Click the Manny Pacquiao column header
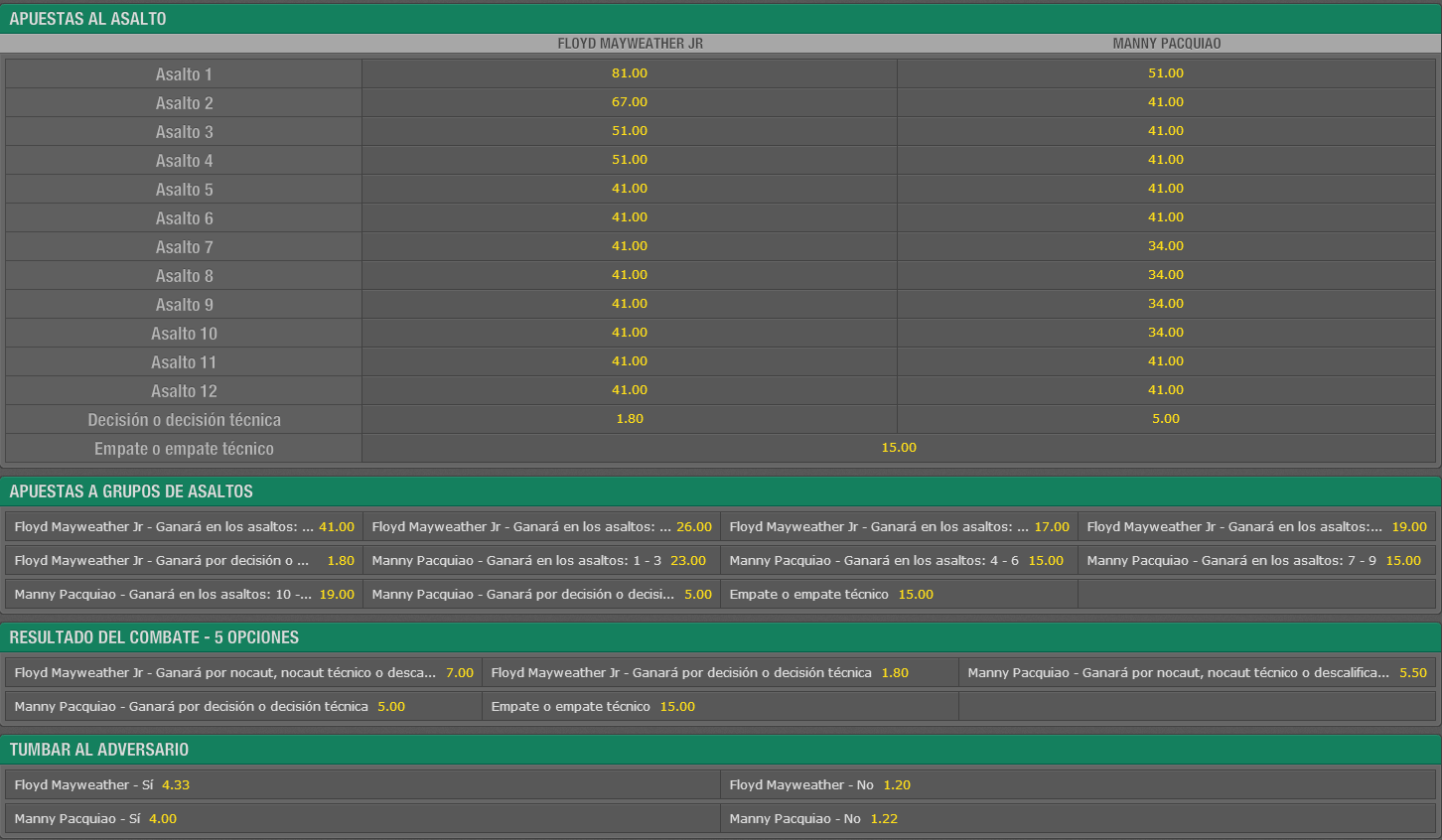 point(1166,44)
